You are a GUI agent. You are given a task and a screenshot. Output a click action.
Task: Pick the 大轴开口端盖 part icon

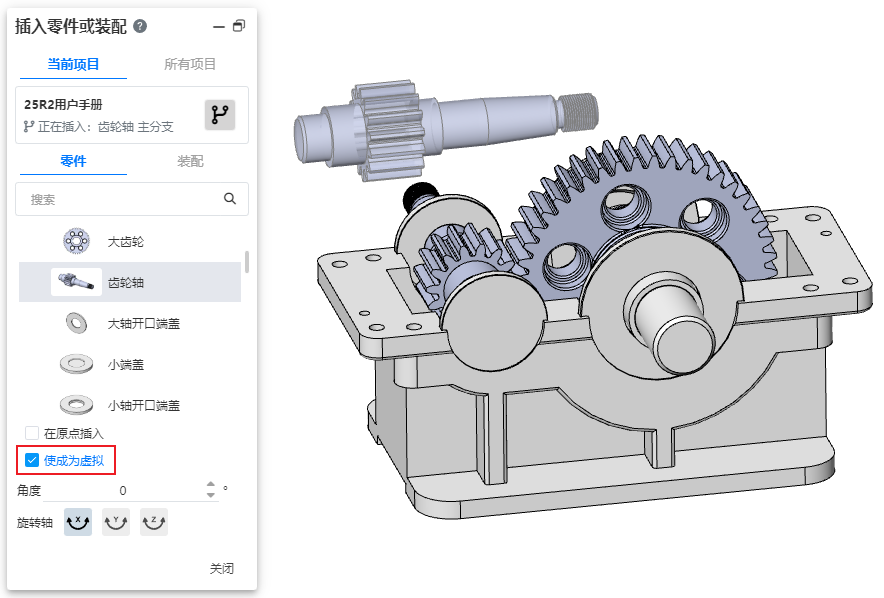point(77,323)
